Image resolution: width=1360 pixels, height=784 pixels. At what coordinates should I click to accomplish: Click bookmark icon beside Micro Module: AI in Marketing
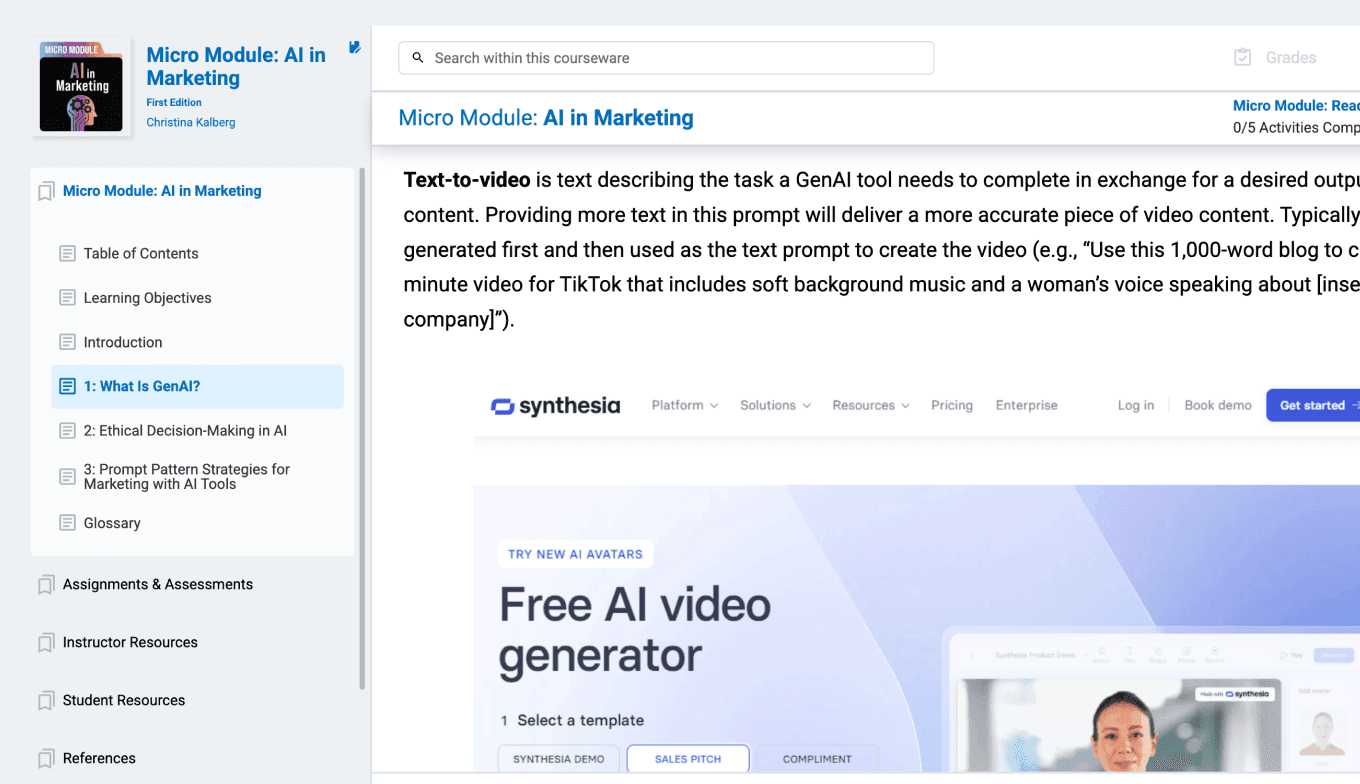(x=46, y=191)
